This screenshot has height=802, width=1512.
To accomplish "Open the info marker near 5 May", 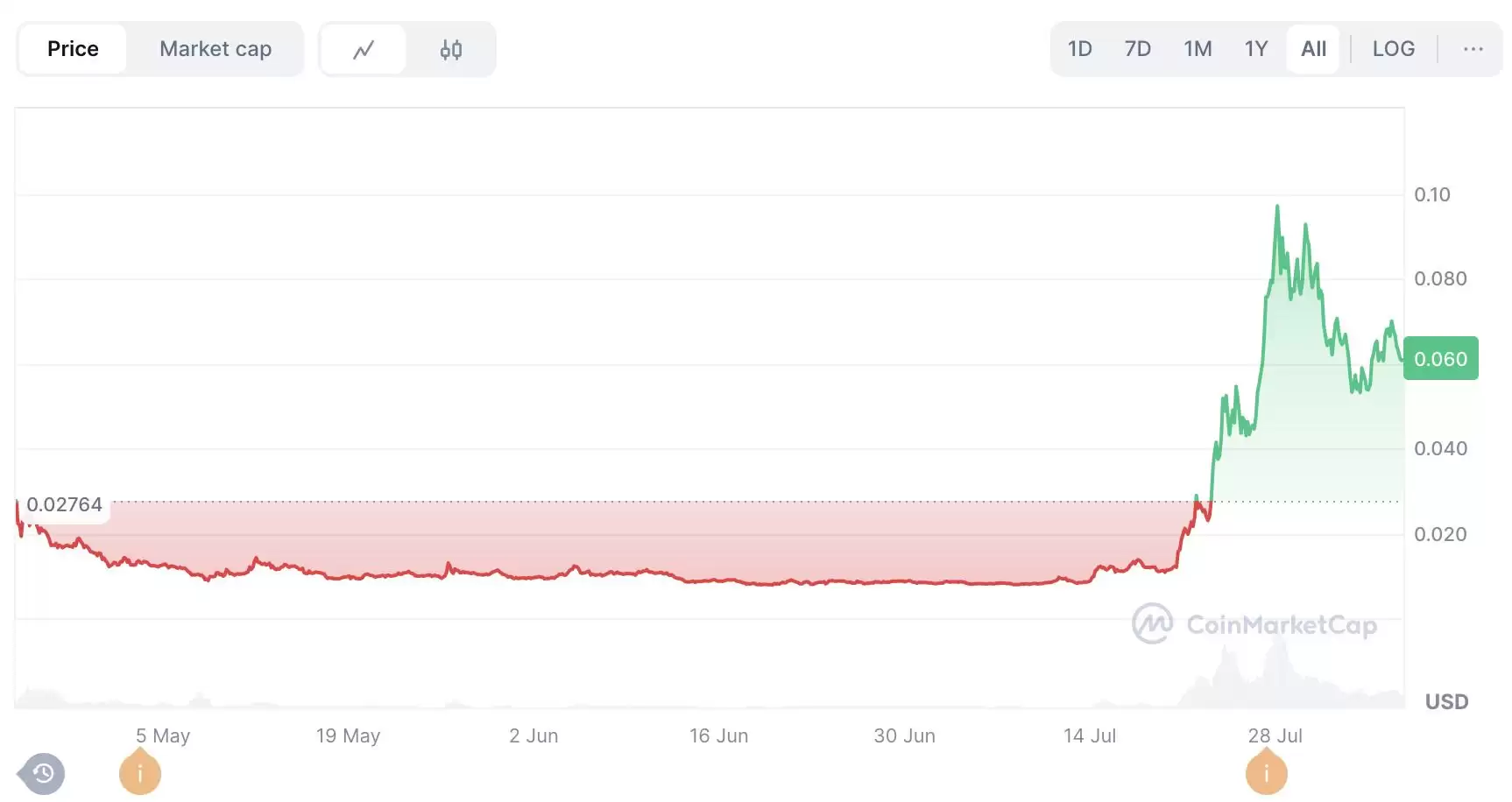I will pyautogui.click(x=140, y=774).
